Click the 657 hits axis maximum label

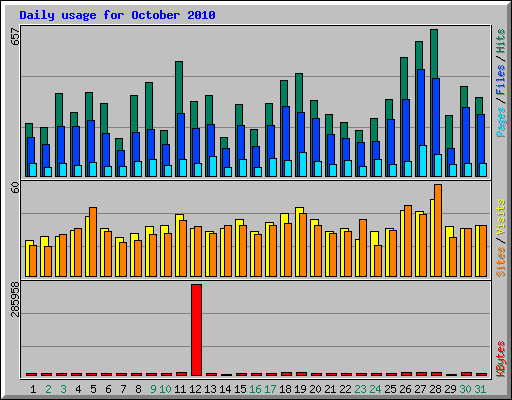tap(15, 36)
